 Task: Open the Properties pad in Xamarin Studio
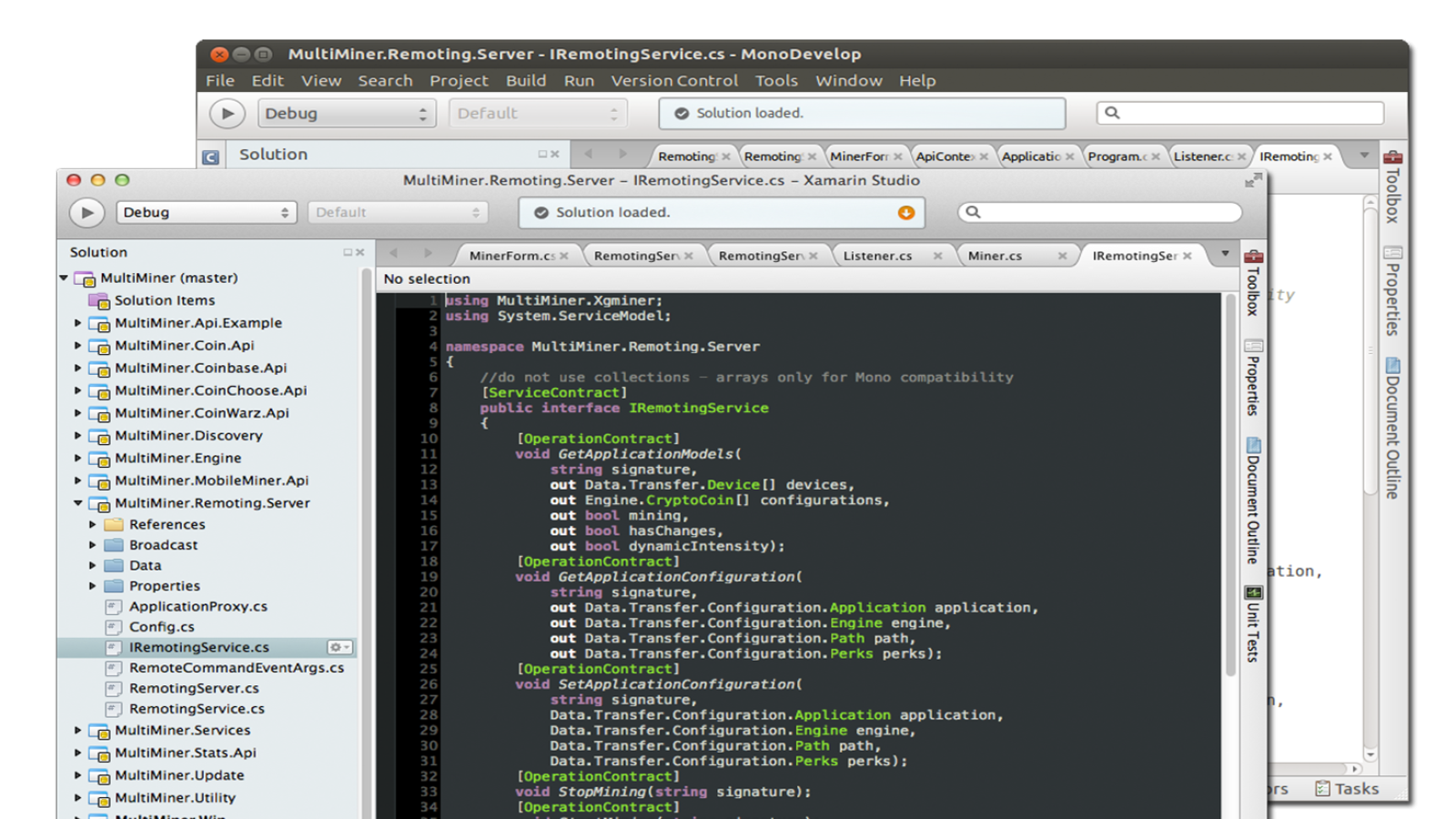click(1253, 377)
